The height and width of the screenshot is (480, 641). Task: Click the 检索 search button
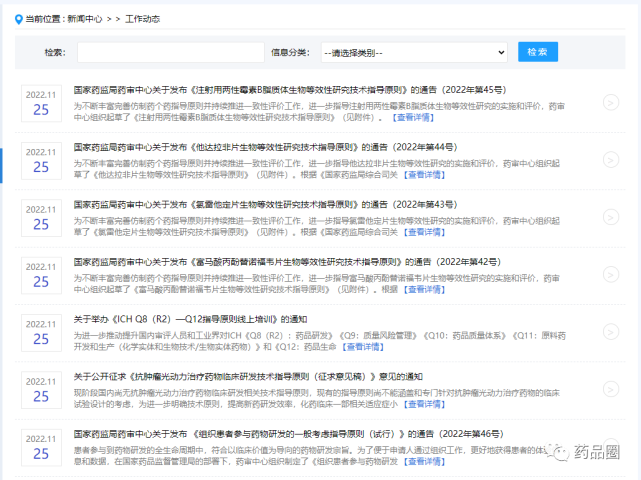[x=538, y=52]
